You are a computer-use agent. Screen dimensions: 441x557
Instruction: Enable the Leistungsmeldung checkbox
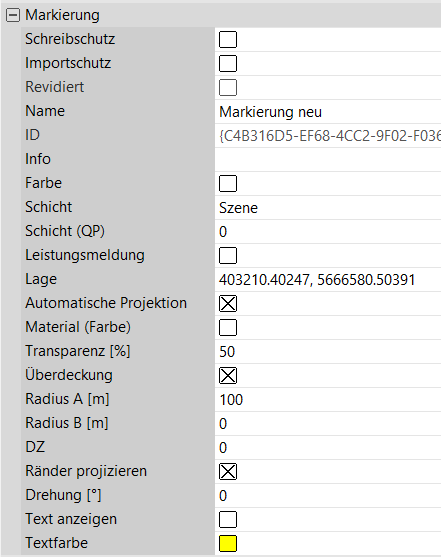click(228, 255)
